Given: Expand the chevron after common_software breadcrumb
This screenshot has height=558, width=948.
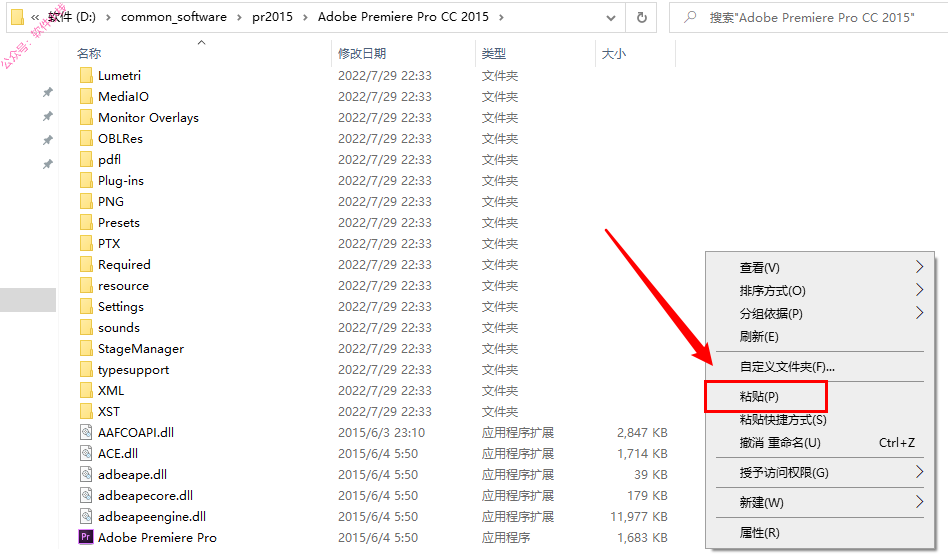Looking at the screenshot, I should pos(239,17).
